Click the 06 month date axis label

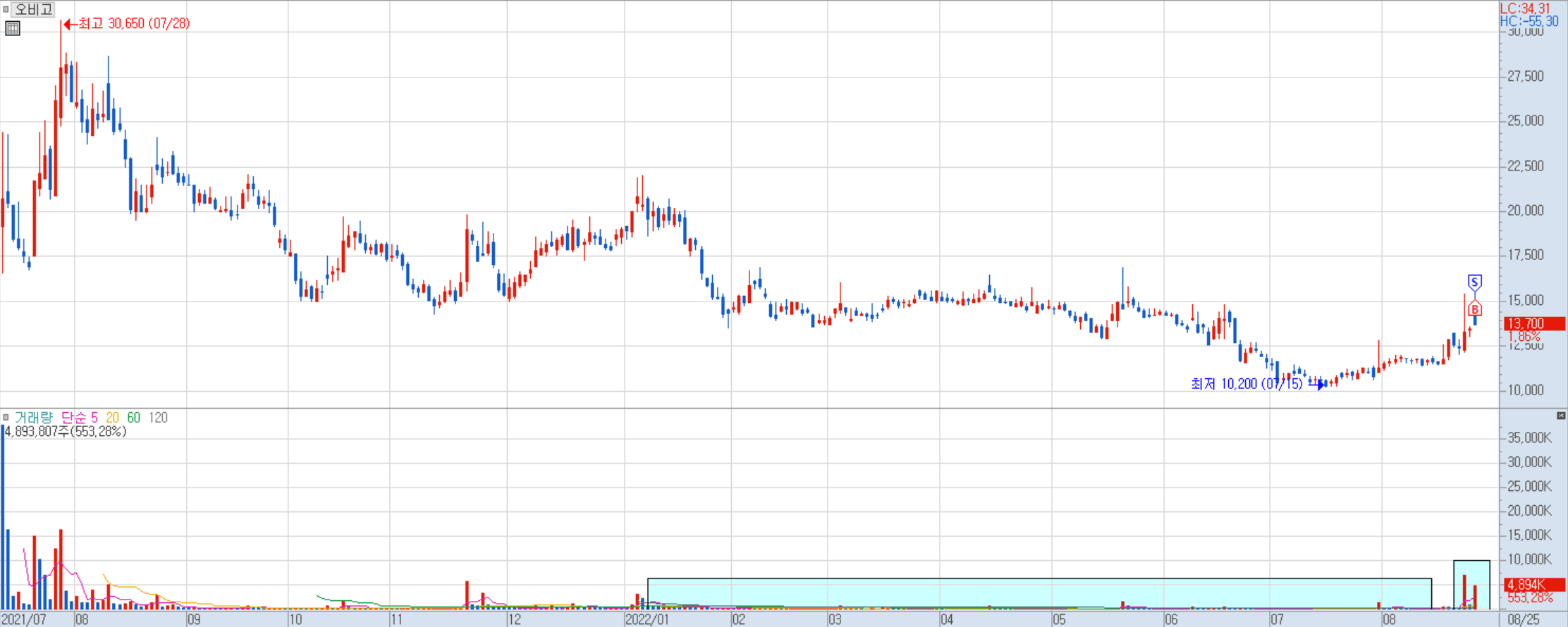click(x=1171, y=619)
